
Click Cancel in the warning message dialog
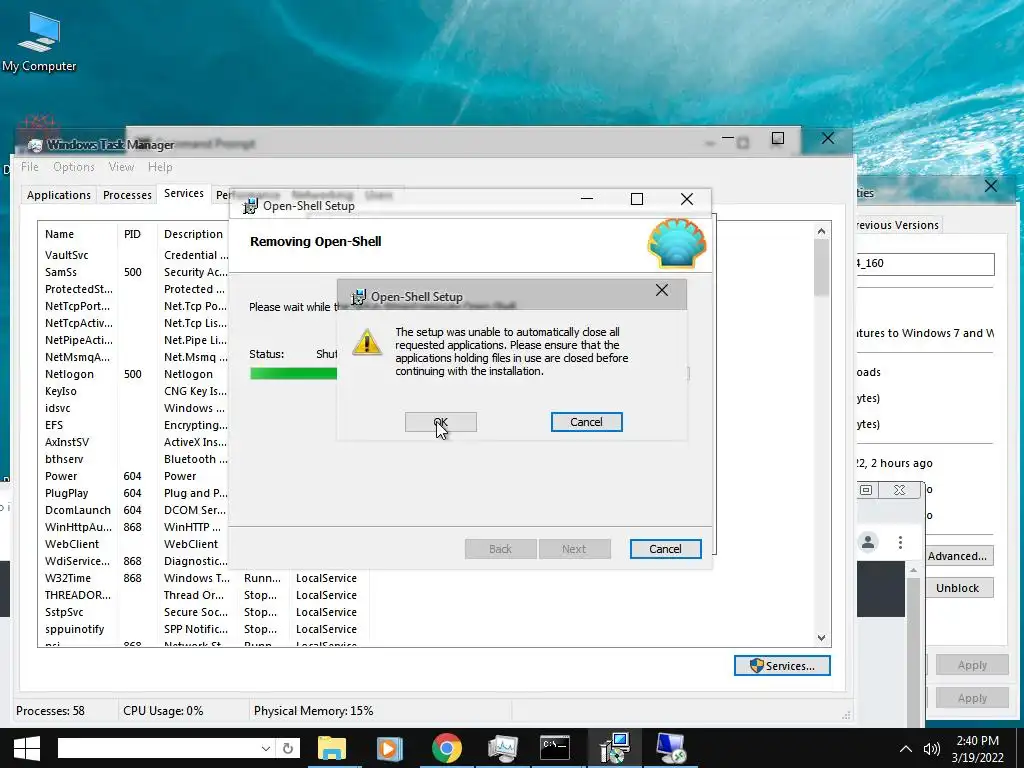point(586,422)
